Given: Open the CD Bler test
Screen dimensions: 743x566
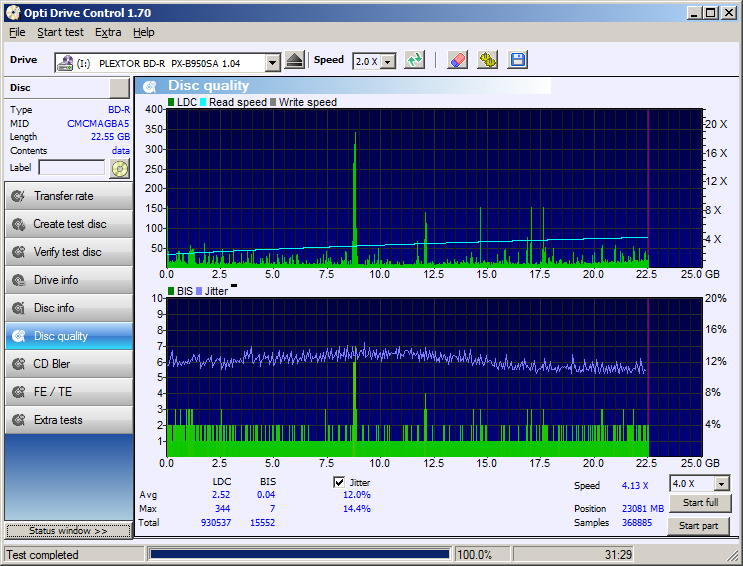Looking at the screenshot, I should coord(69,364).
